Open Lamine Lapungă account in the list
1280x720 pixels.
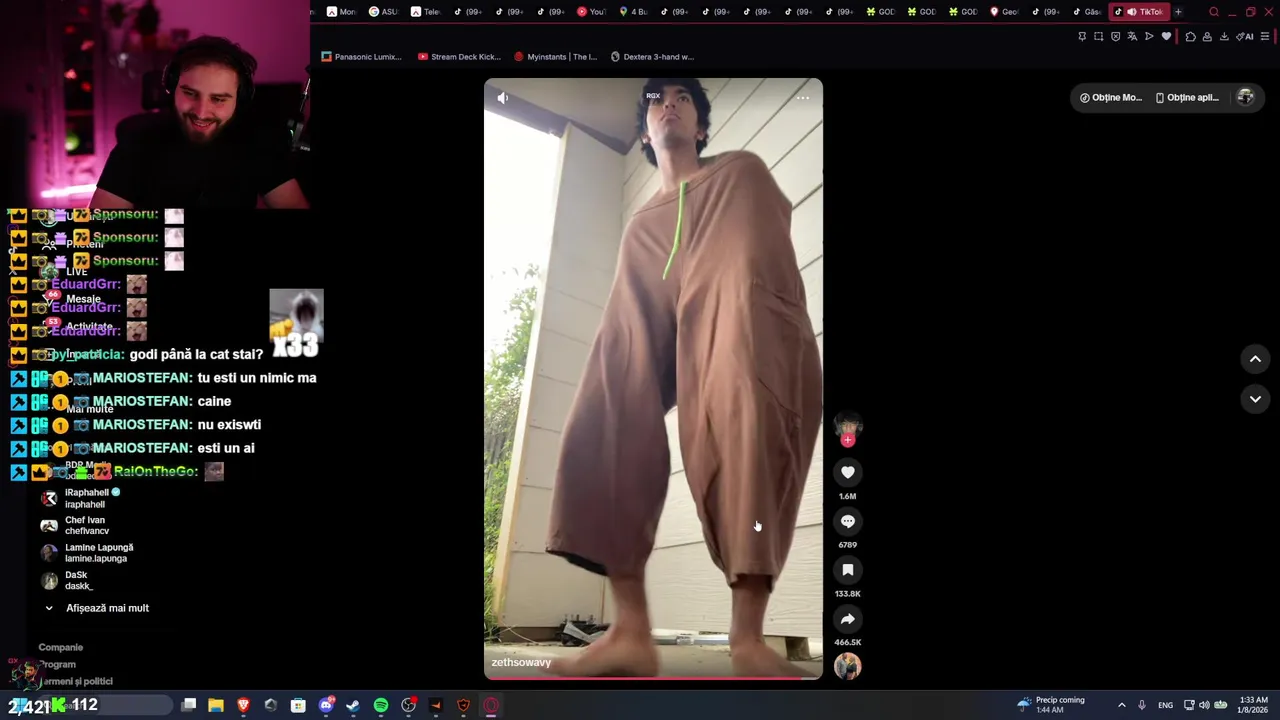88,553
